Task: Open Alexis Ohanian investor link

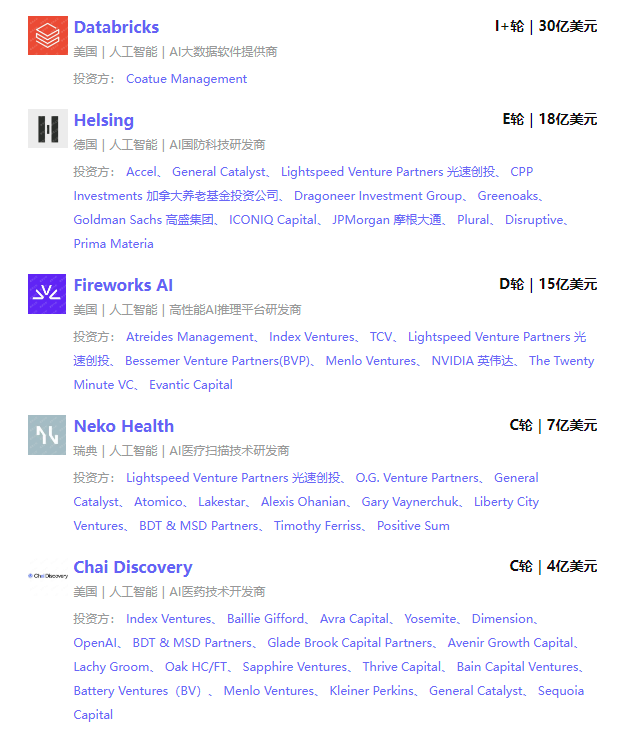Action: pyautogui.click(x=303, y=502)
